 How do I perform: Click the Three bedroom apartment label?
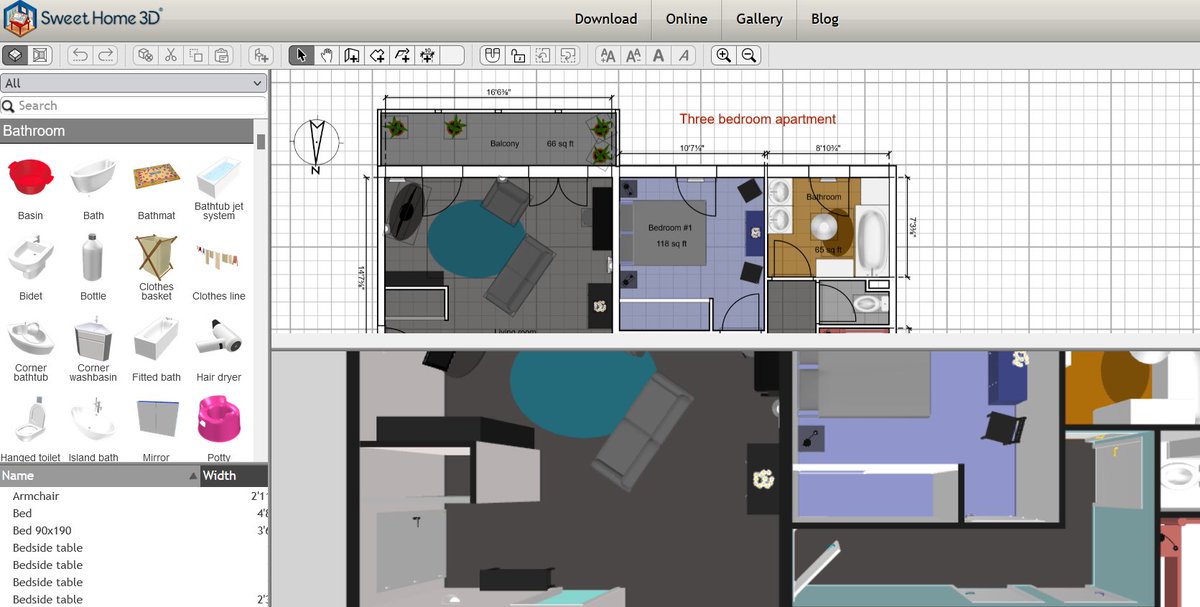click(758, 119)
